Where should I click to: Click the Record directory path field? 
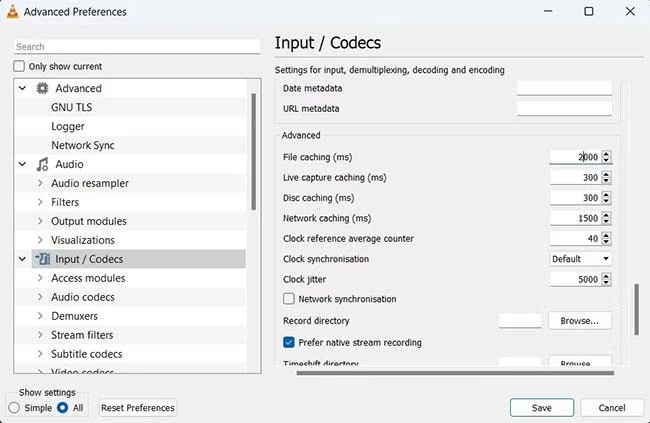520,321
